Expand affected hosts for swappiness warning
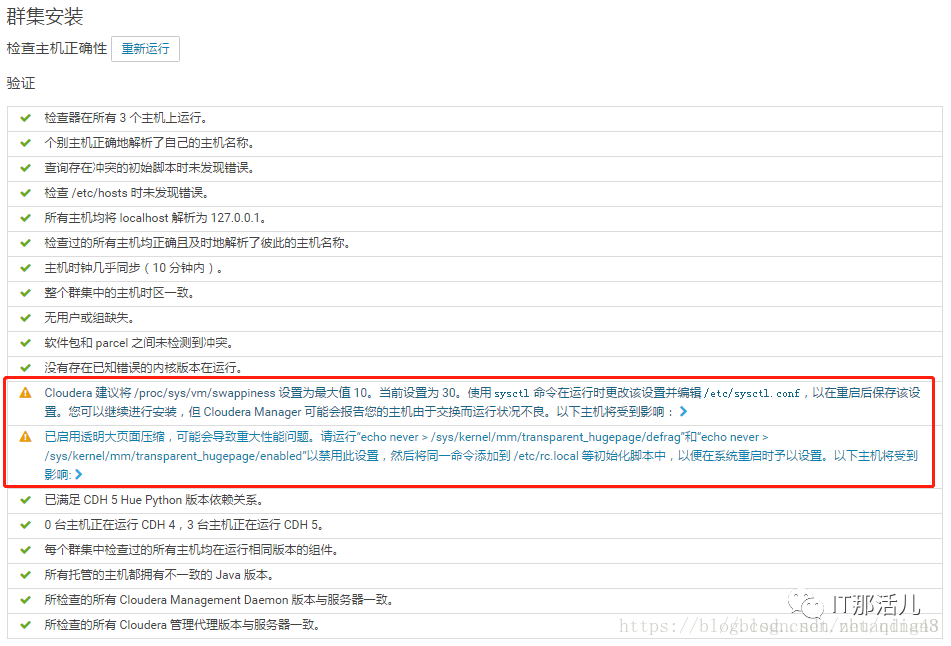This screenshot has height=646, width=951. (x=684, y=412)
